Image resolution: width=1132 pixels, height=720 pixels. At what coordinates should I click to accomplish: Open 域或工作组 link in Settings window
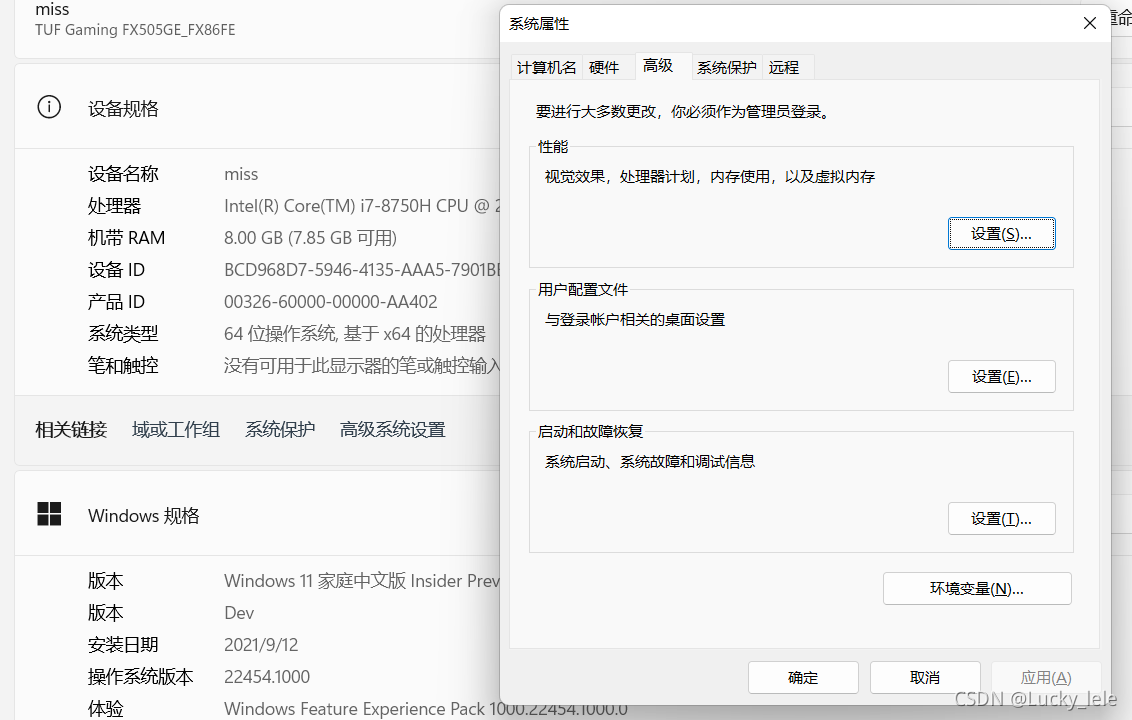175,430
